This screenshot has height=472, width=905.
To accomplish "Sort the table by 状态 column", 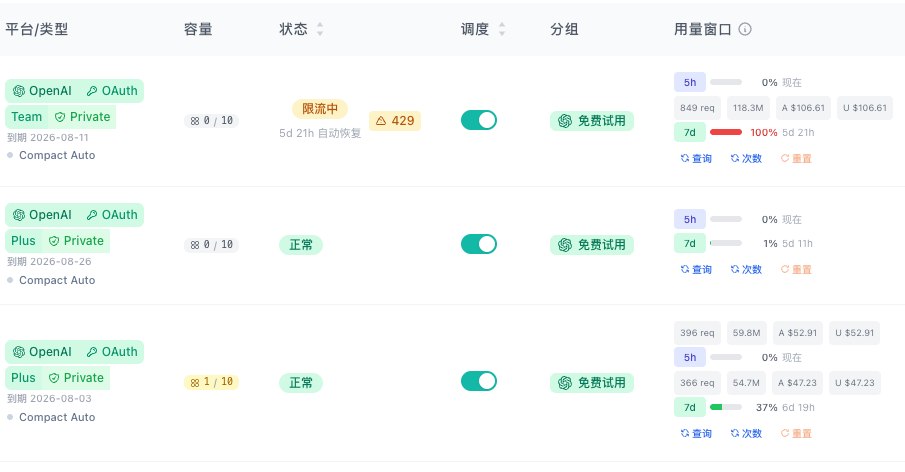I will tap(320, 29).
